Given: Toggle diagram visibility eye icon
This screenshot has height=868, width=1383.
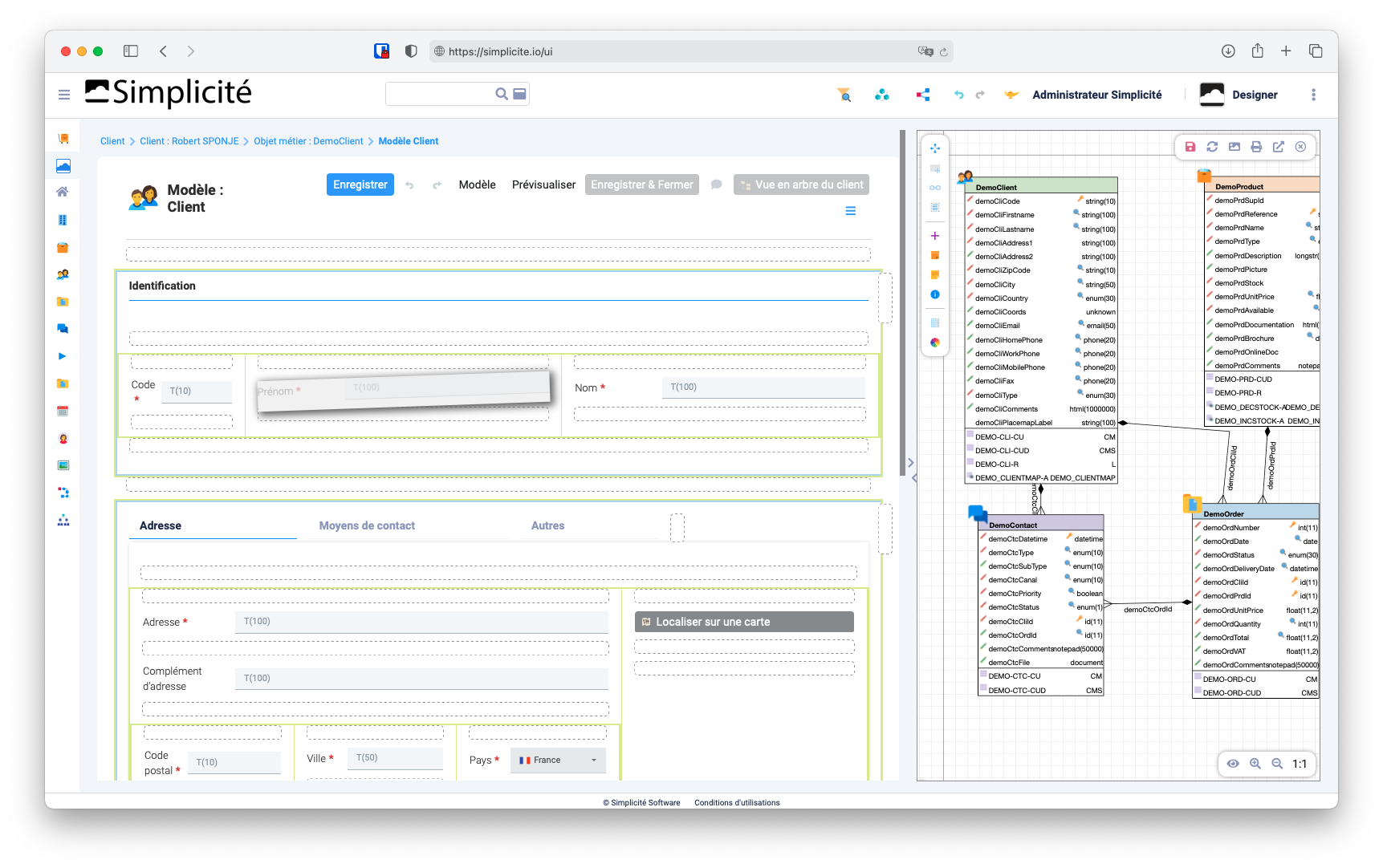Looking at the screenshot, I should pos(1233,764).
